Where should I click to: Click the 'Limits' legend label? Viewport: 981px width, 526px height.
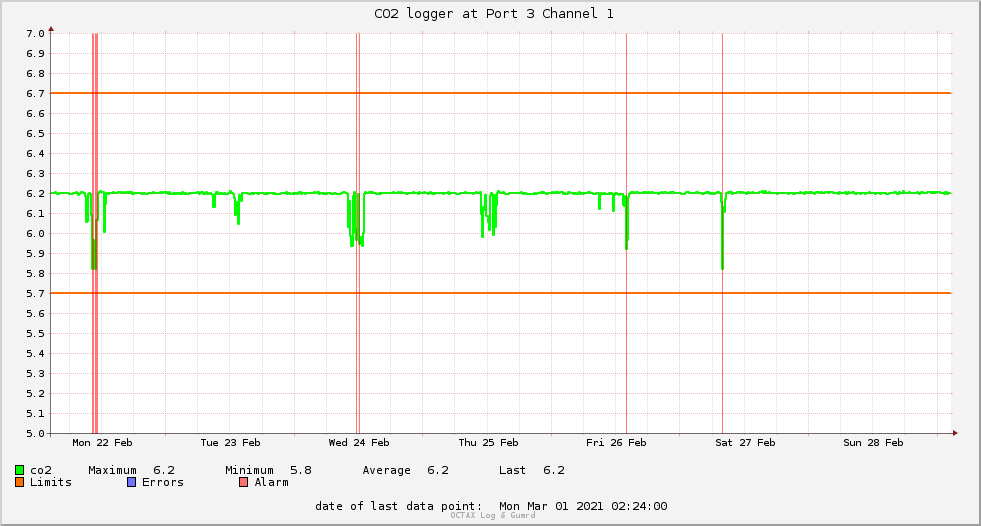coord(51,482)
